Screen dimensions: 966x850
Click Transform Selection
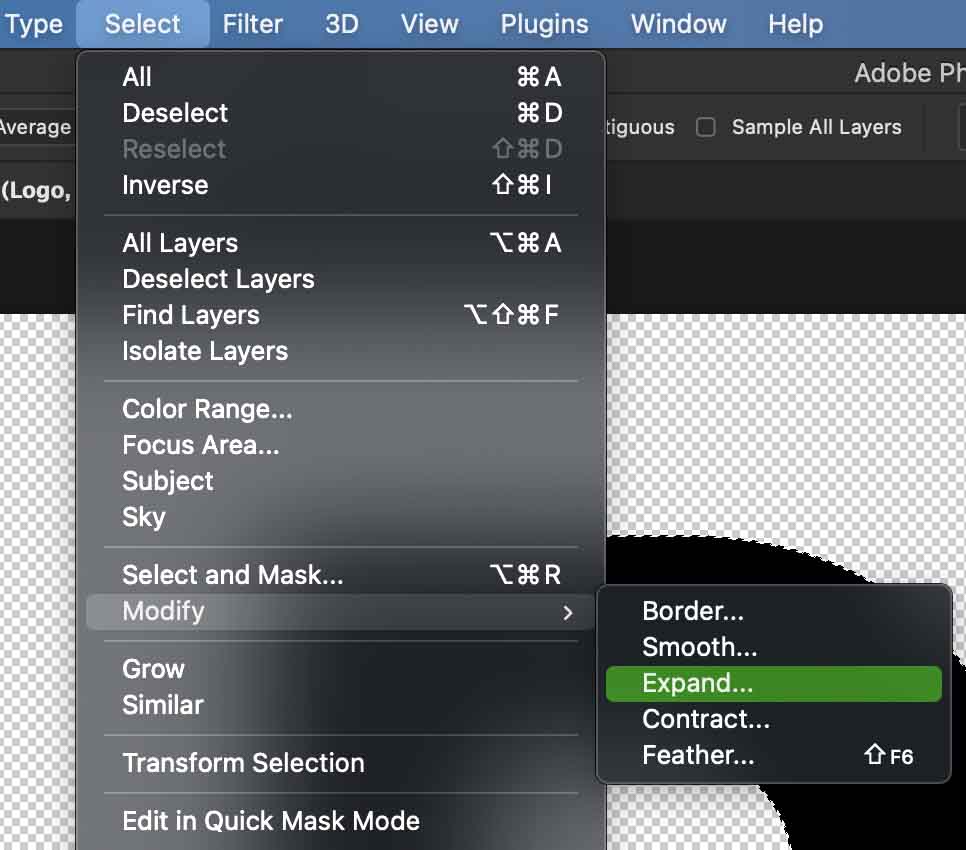point(341,763)
